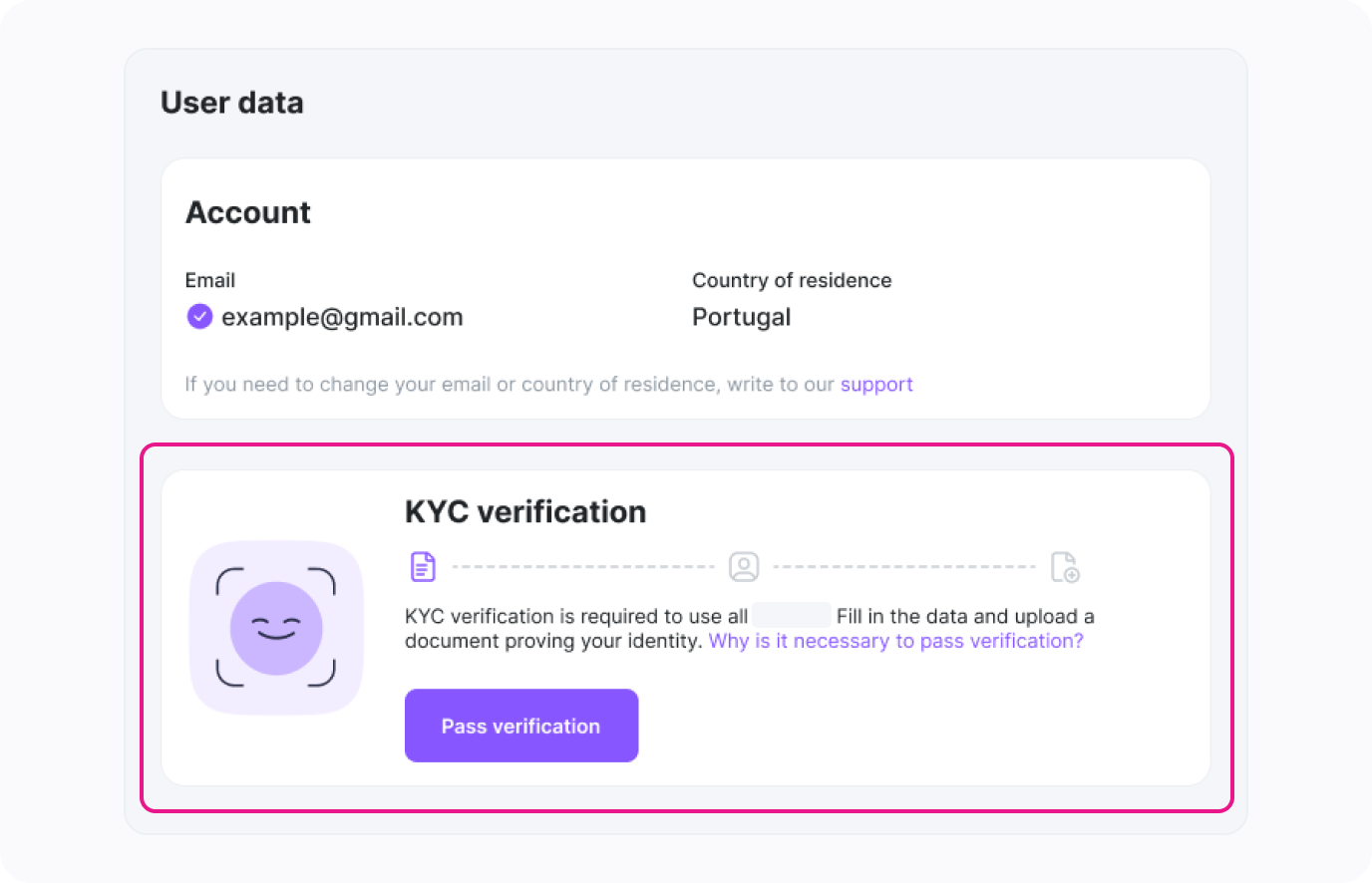
Task: Click the file upload step icon
Action: (1065, 566)
